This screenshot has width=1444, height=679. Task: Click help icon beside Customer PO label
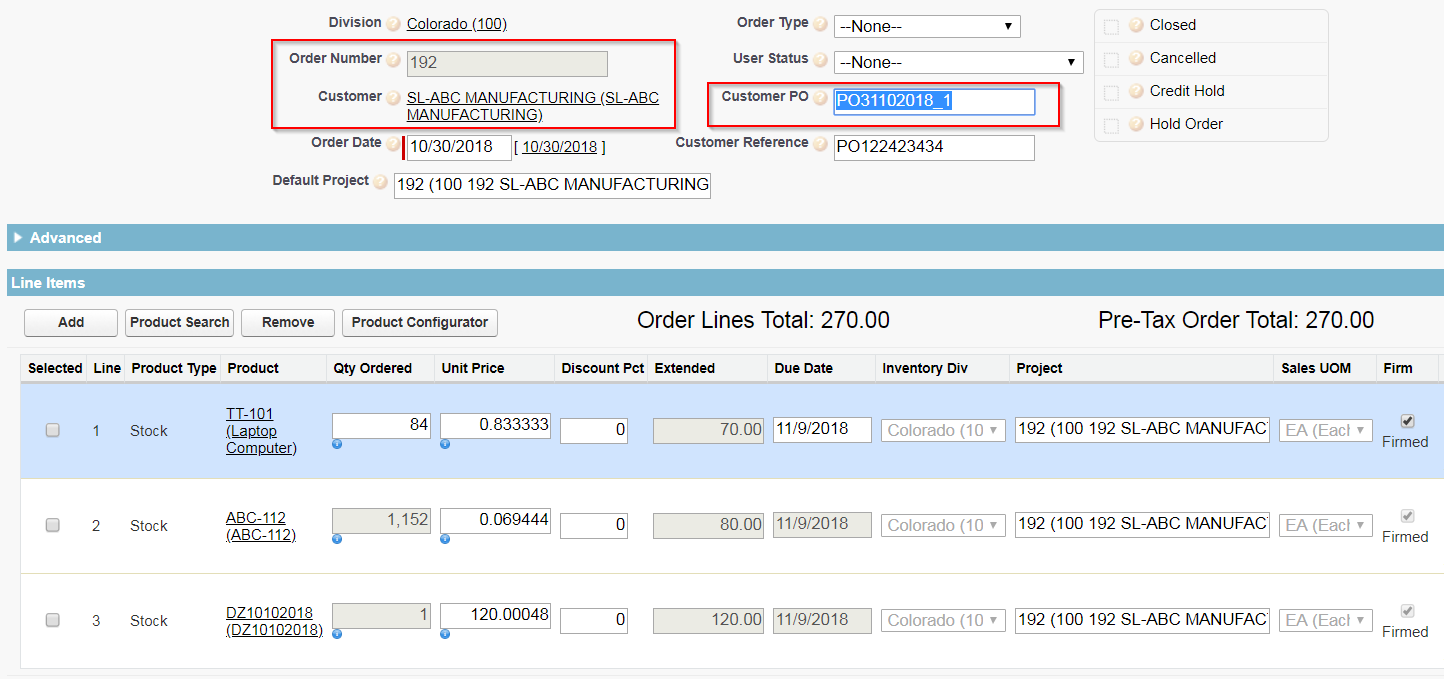pos(820,98)
